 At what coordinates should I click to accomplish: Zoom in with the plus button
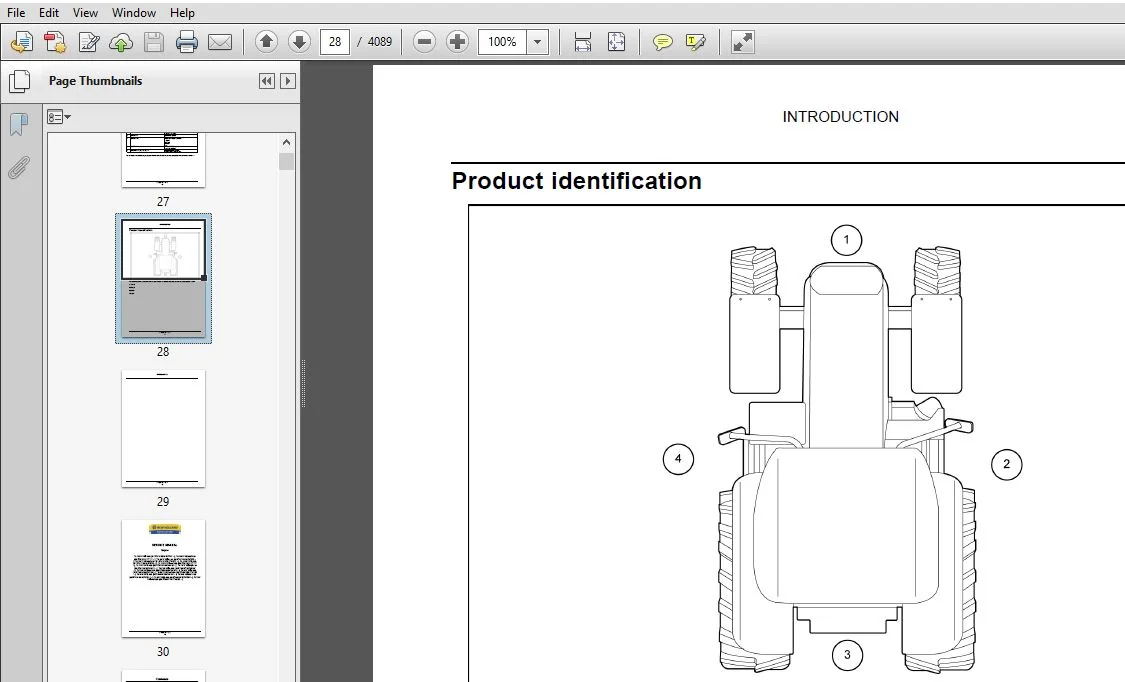457,42
